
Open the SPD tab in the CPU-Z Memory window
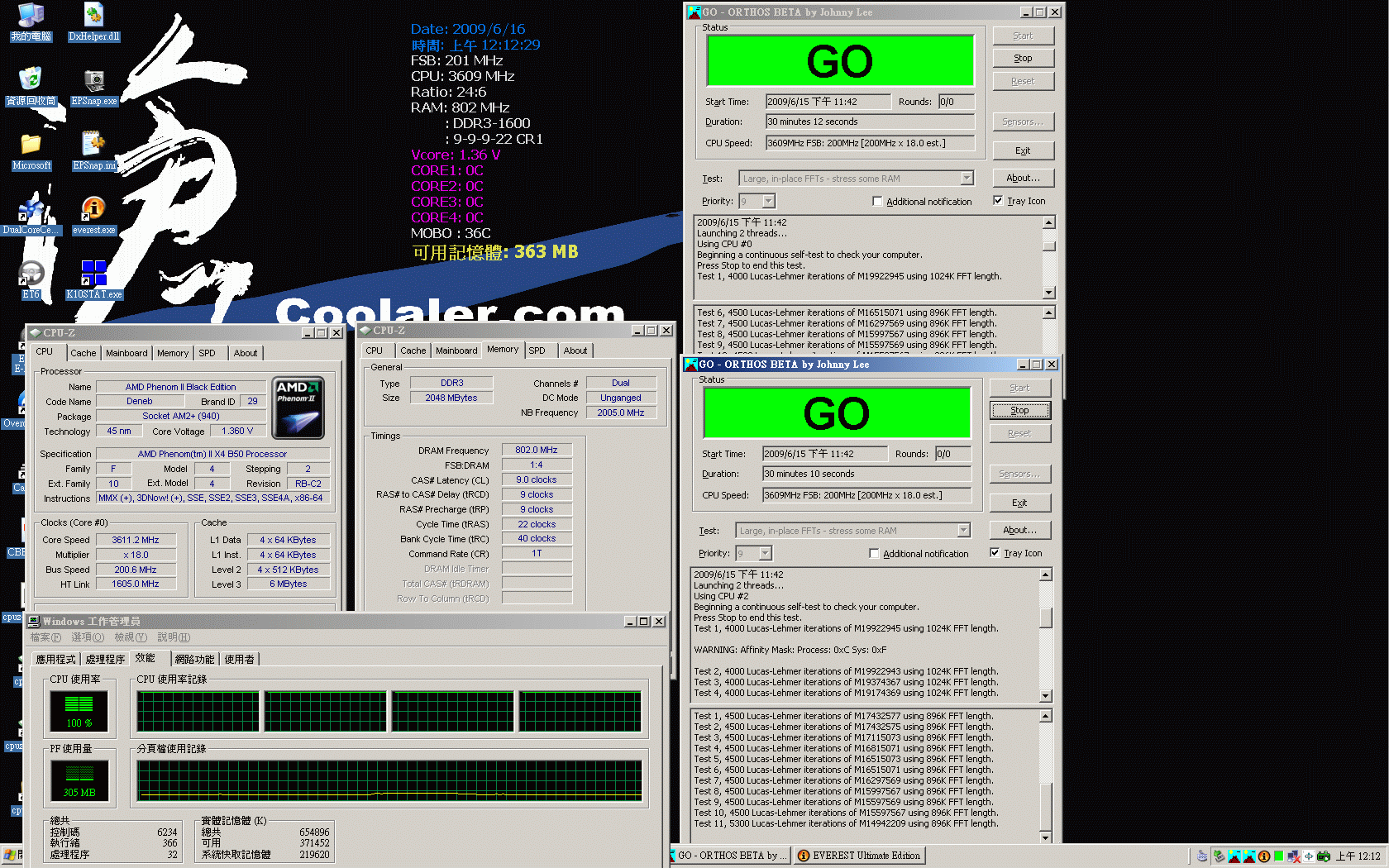537,351
